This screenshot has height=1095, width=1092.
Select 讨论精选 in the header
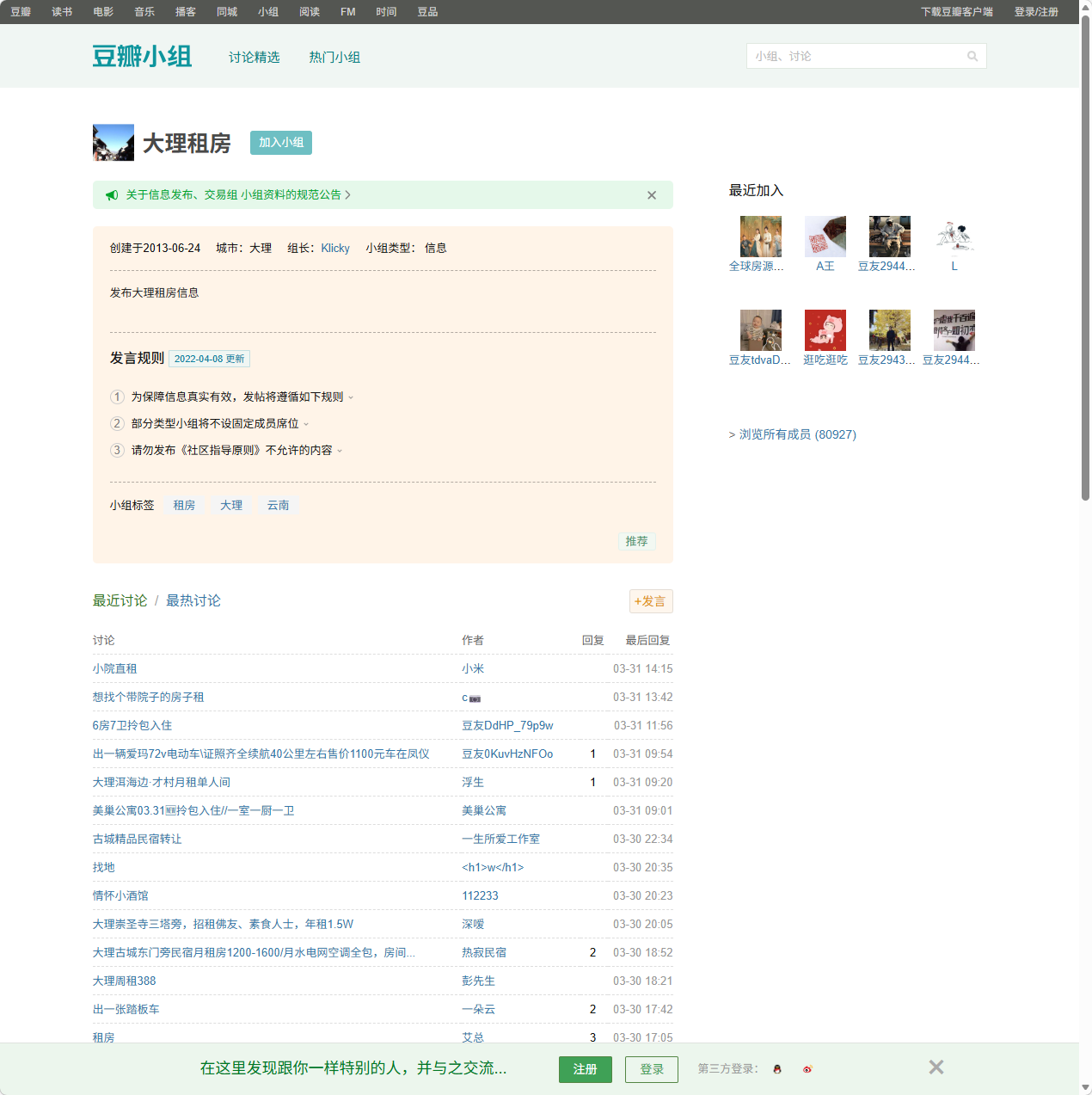click(253, 57)
